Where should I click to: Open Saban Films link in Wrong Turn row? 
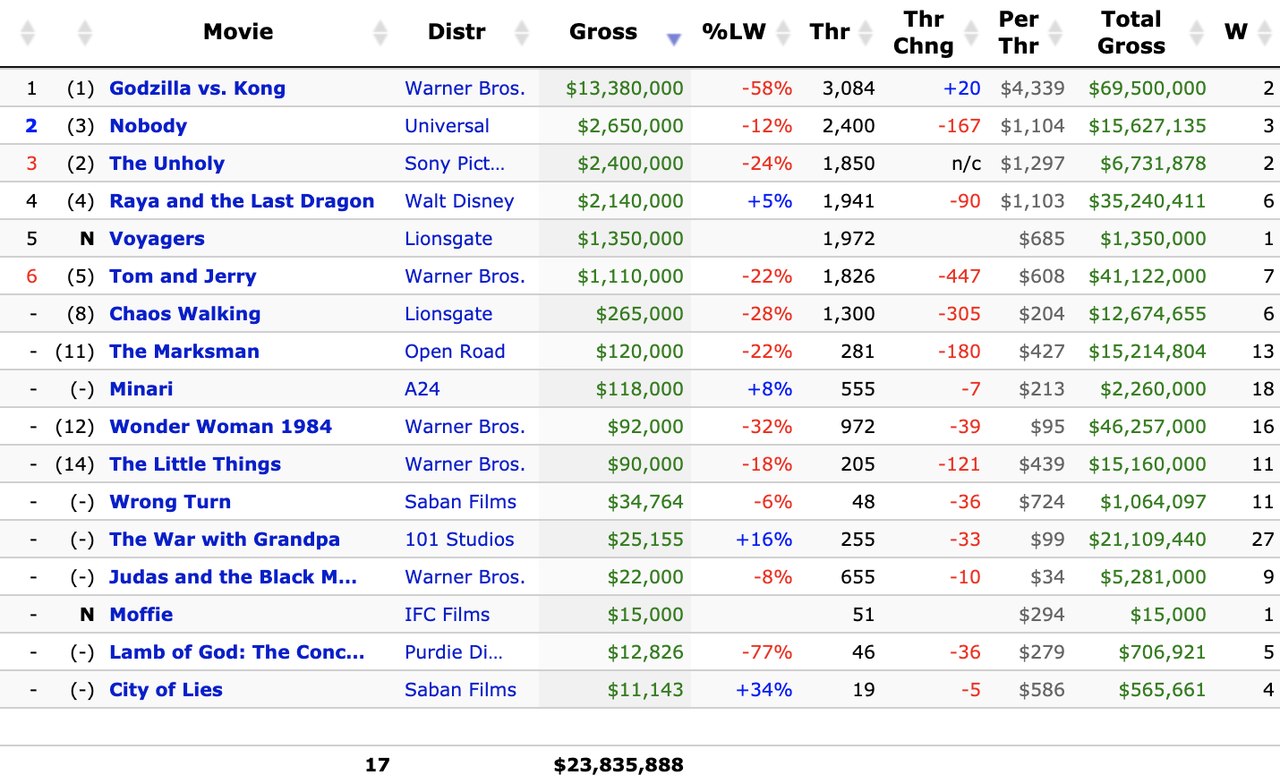pyautogui.click(x=461, y=502)
